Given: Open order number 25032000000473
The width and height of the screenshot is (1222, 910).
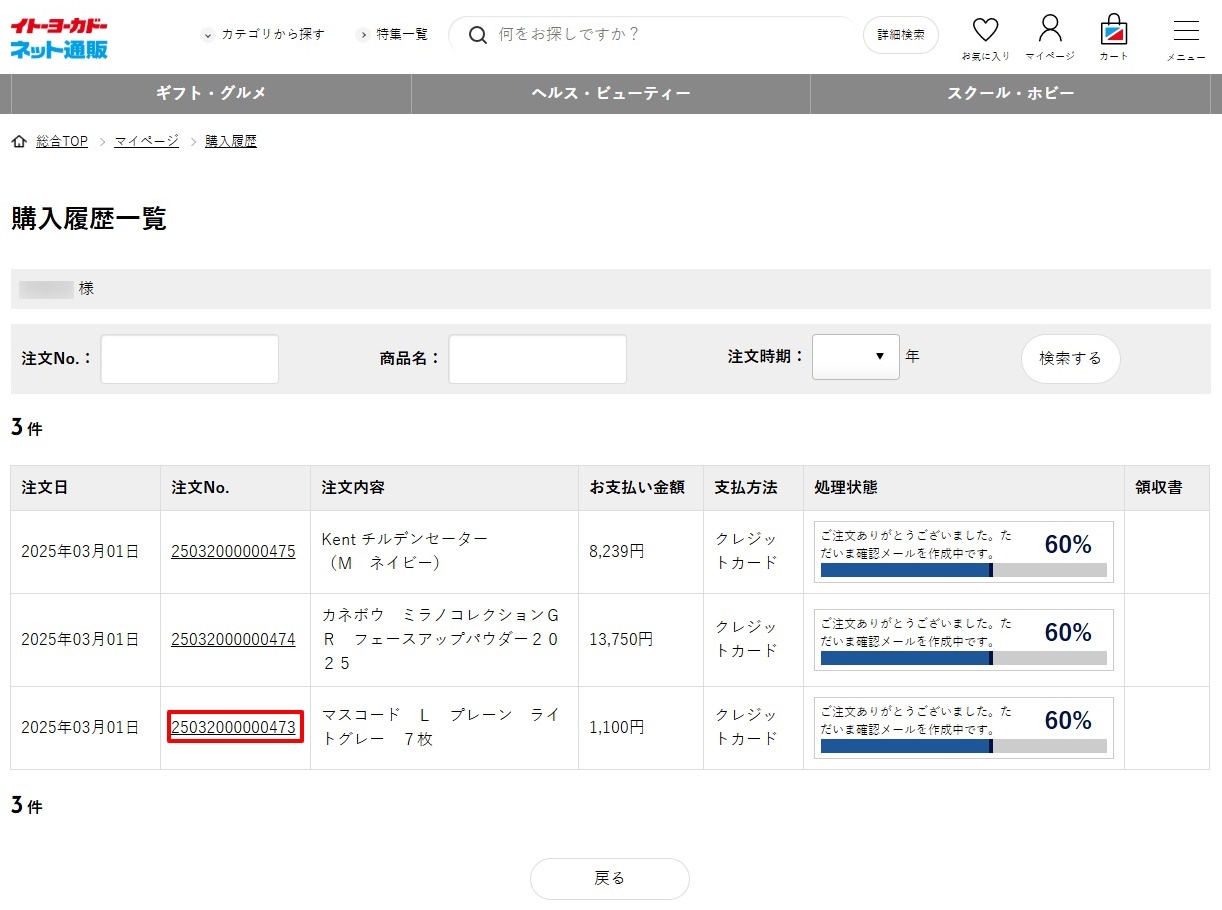Looking at the screenshot, I should tap(233, 727).
